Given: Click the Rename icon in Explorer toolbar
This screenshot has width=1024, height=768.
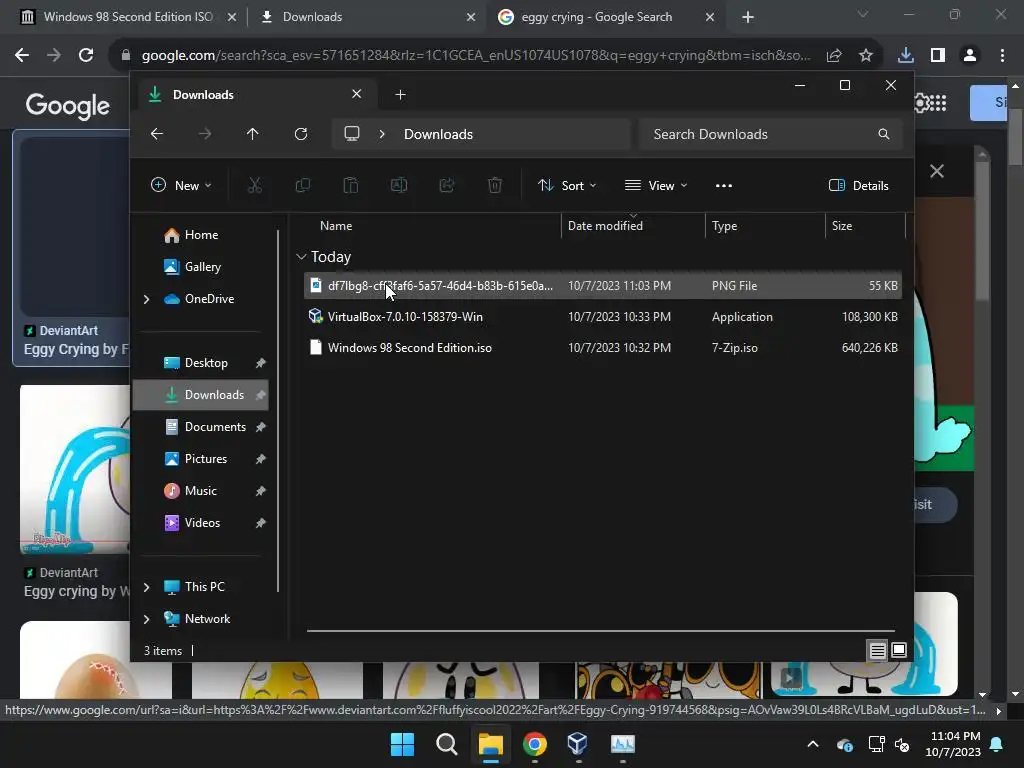Looking at the screenshot, I should pos(398,185).
